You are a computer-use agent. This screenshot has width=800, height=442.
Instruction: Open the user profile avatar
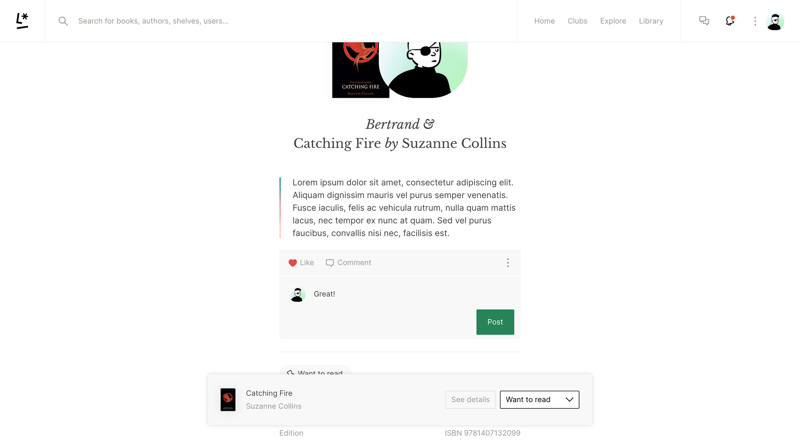coord(775,21)
